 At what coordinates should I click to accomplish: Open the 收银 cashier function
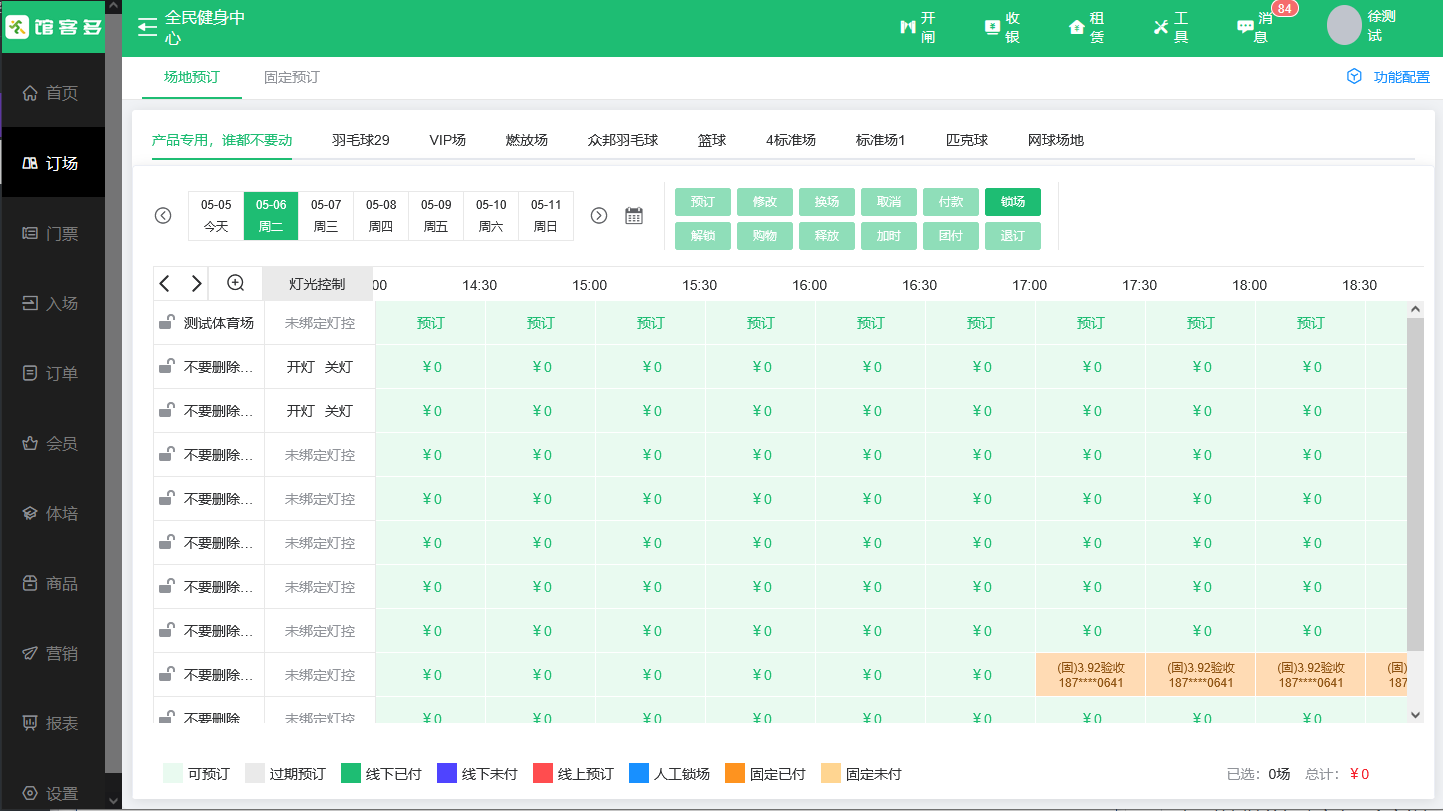pyautogui.click(x=1002, y=27)
